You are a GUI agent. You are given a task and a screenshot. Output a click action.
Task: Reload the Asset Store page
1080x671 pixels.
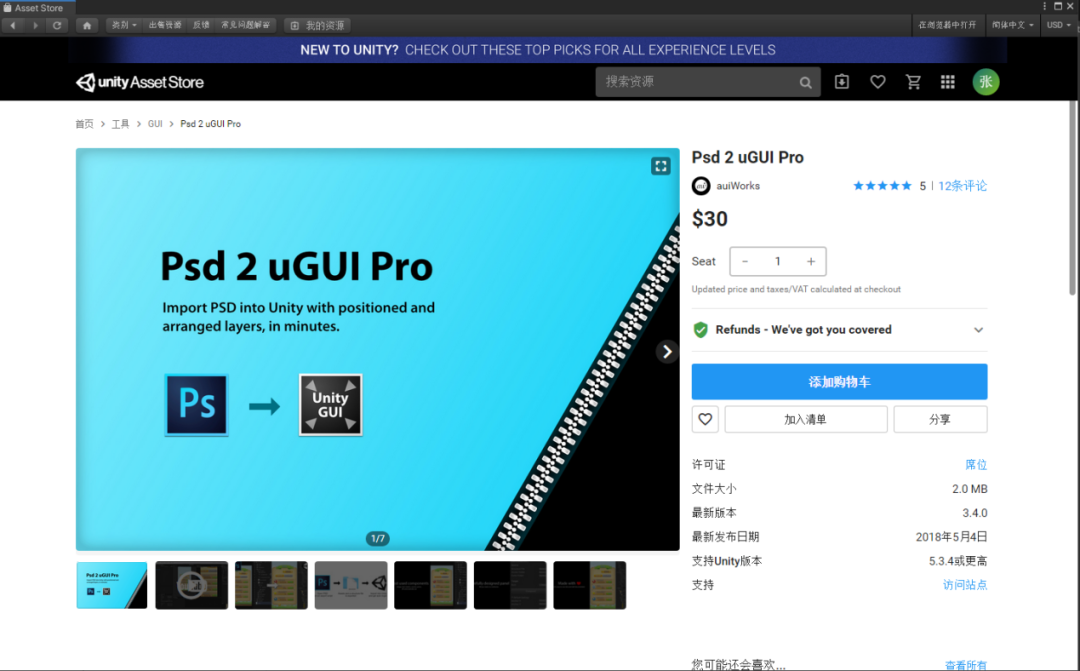point(57,25)
